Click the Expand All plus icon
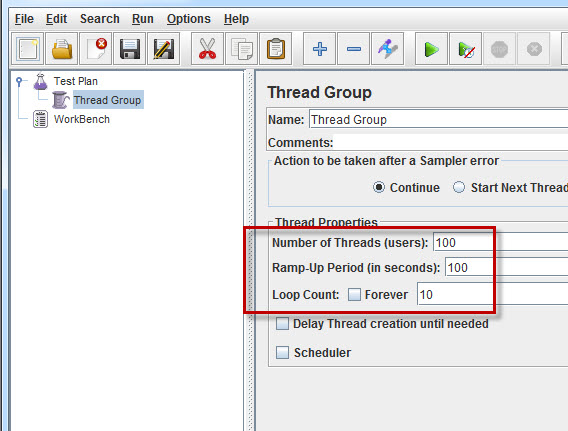Viewport: 568px width, 431px height. coord(320,49)
